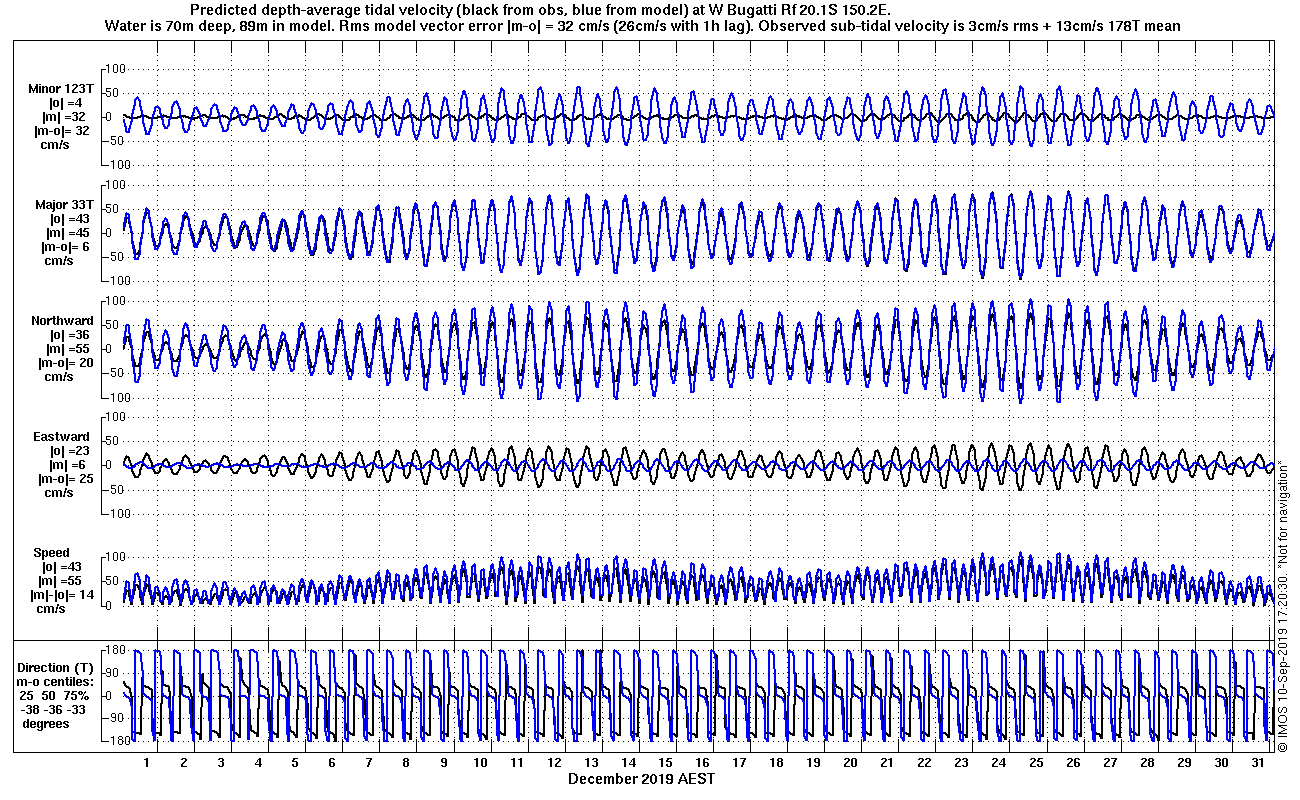Click the '|m|-|o|= 14' value in Speed panel

click(x=64, y=595)
